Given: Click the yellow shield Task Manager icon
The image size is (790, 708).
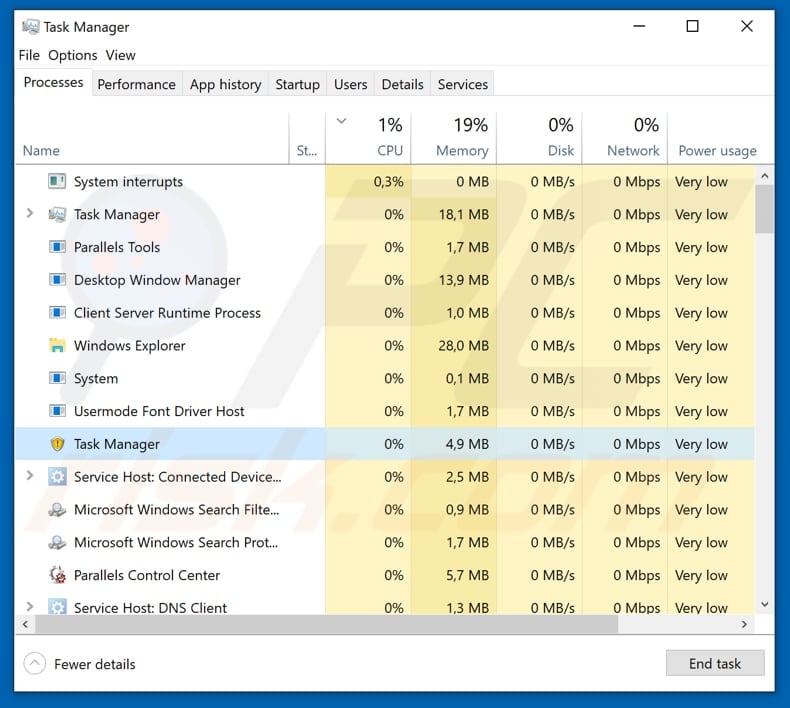Looking at the screenshot, I should [x=57, y=444].
